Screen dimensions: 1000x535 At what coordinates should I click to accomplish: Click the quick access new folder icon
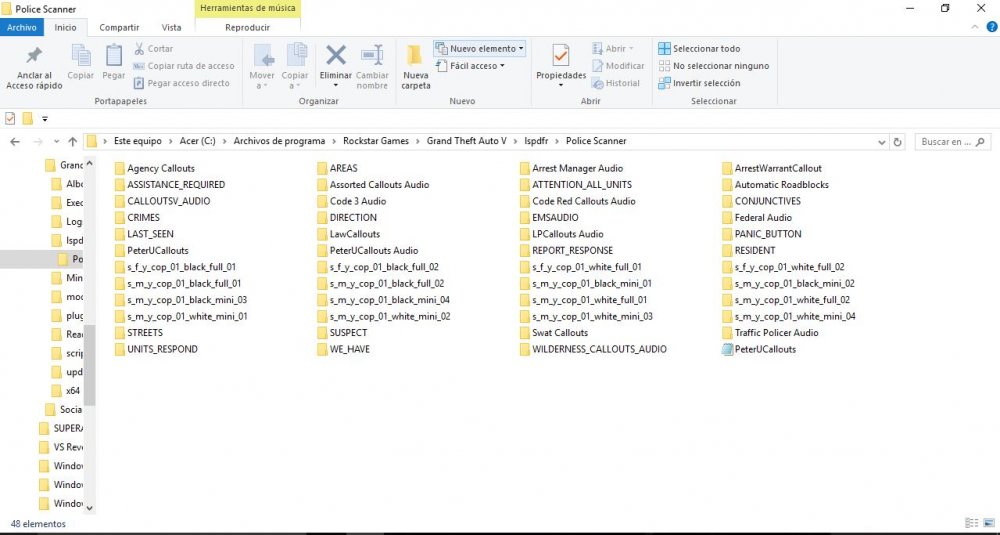coord(27,119)
